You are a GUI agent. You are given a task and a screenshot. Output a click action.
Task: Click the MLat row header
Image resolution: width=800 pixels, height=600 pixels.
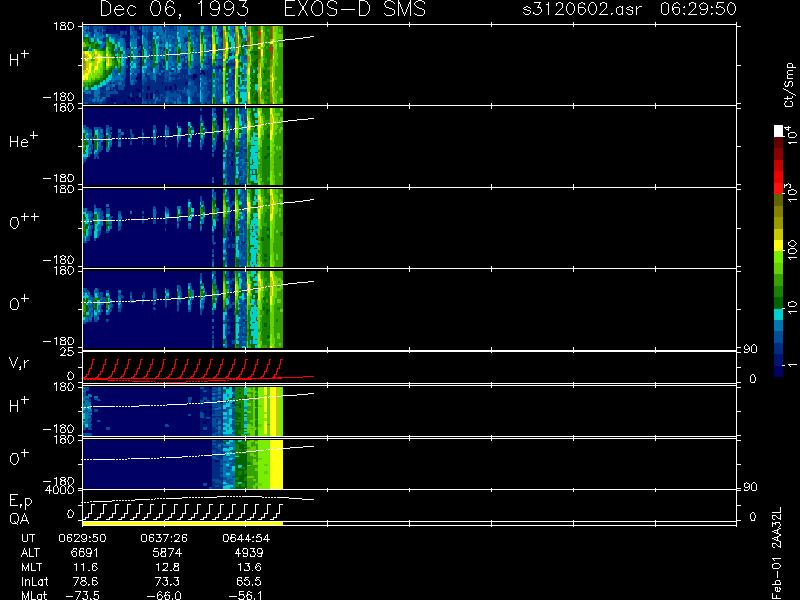(34, 595)
